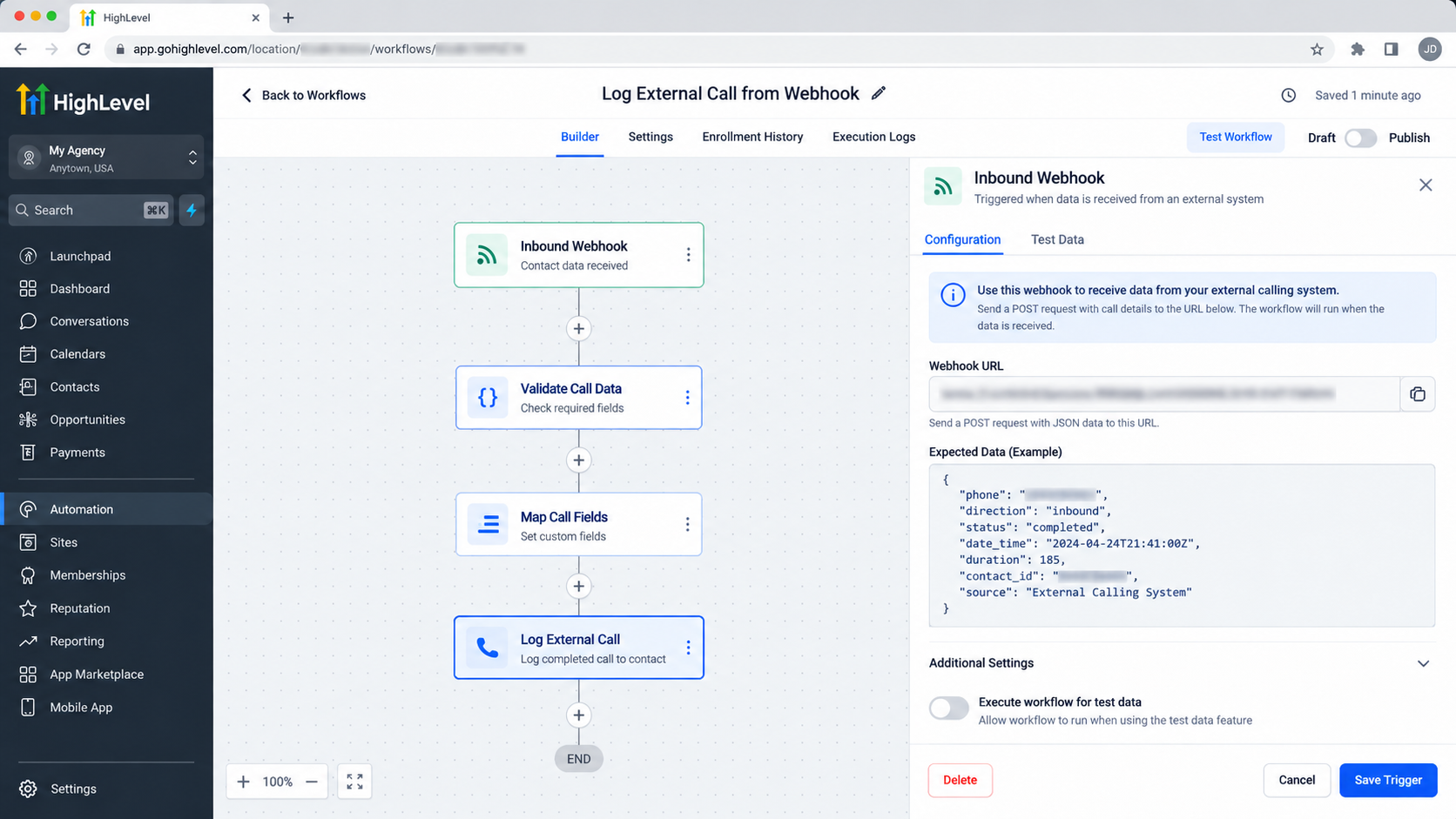Add step below the Validate Call Data node
The width and height of the screenshot is (1456, 819).
pyautogui.click(x=579, y=460)
